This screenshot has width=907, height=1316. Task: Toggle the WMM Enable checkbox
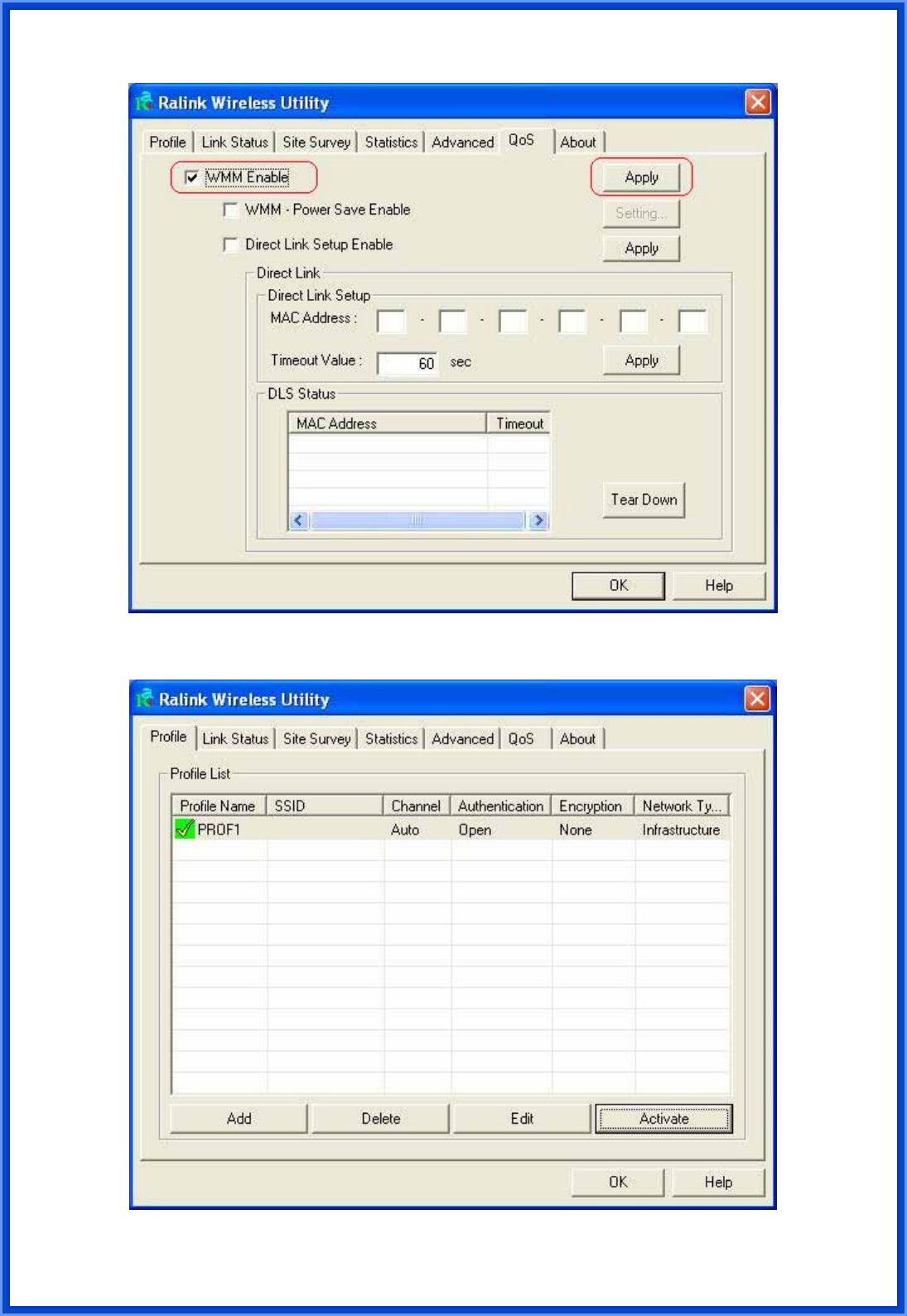pyautogui.click(x=191, y=177)
